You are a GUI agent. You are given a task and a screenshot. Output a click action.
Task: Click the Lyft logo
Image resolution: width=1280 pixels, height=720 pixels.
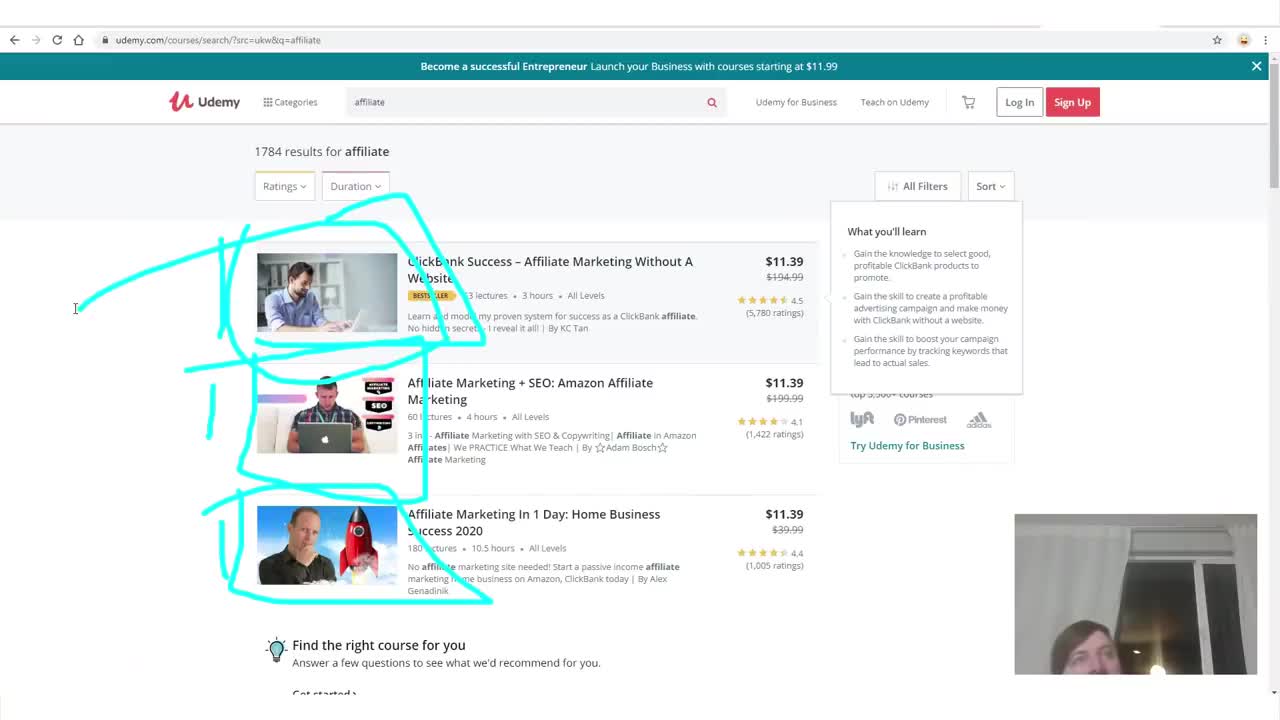point(862,419)
